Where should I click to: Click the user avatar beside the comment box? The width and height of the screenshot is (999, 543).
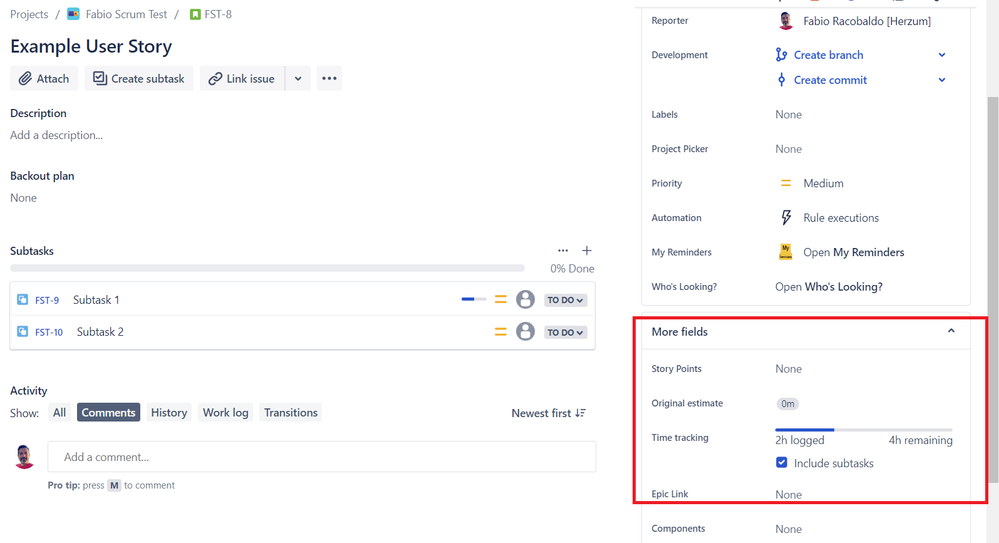click(24, 456)
